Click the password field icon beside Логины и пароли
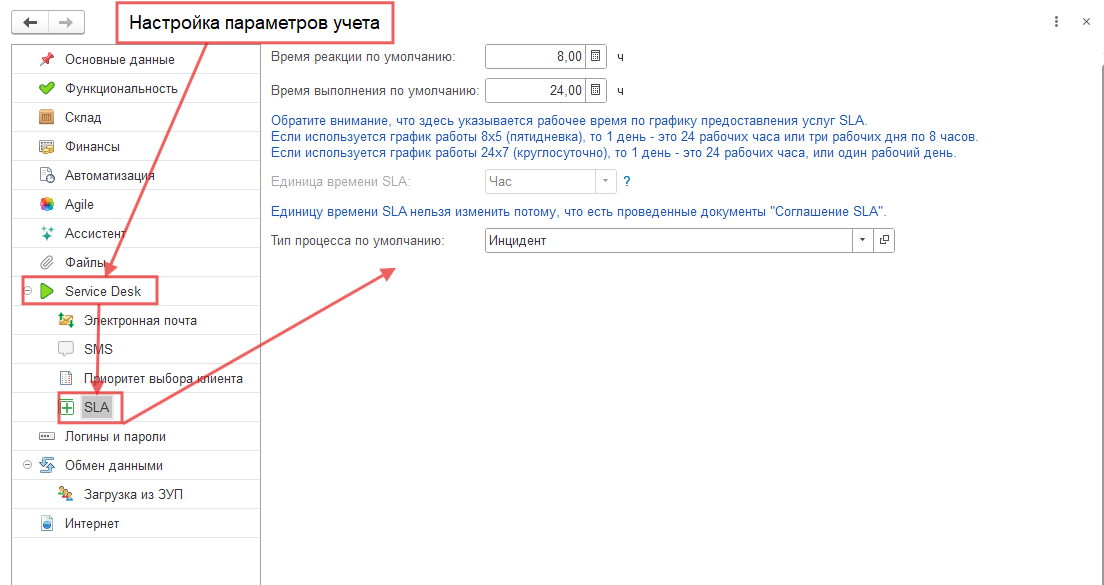The image size is (1104, 585). point(47,436)
